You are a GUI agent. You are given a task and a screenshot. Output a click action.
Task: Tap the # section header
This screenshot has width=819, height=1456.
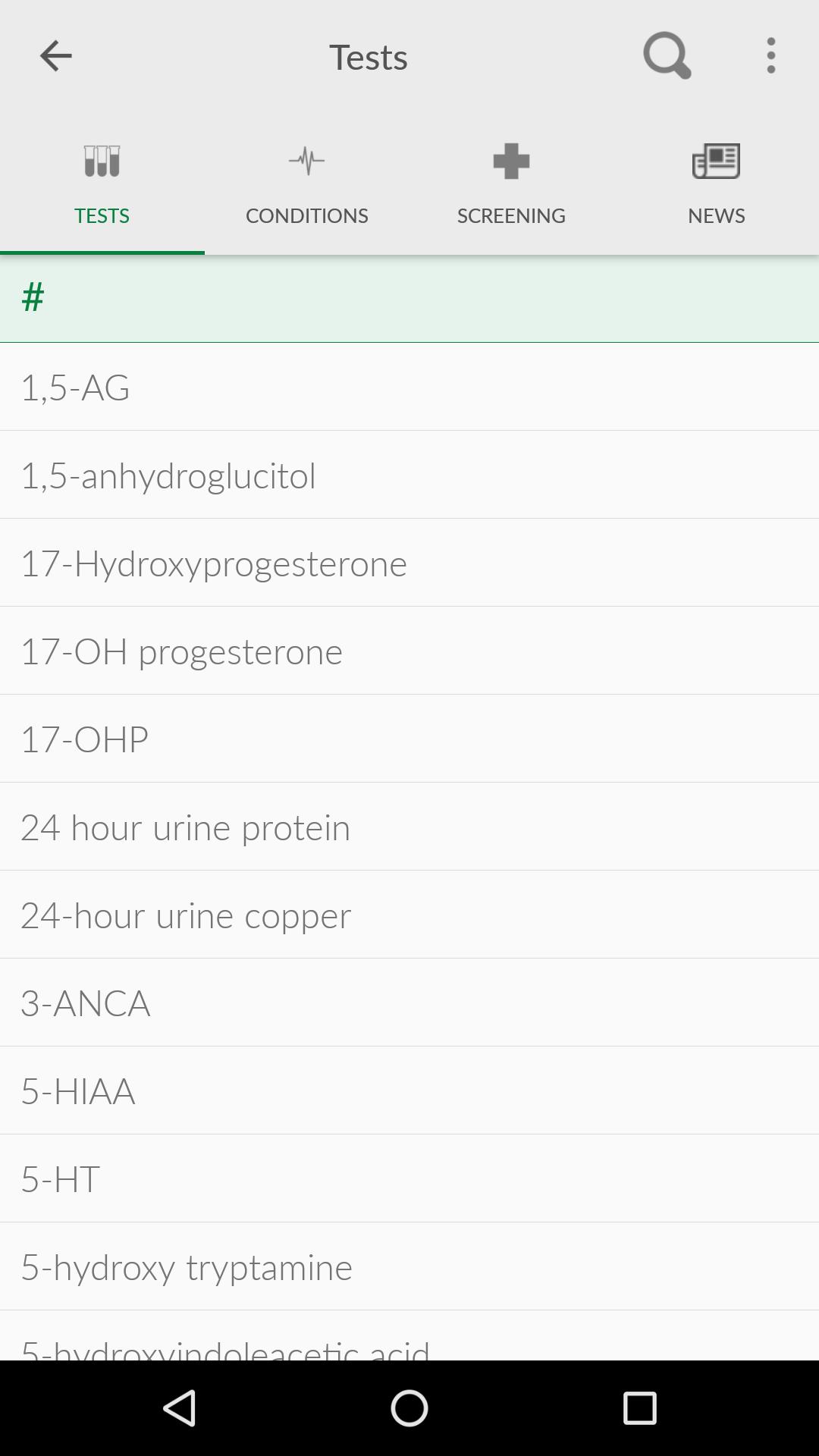[409, 299]
